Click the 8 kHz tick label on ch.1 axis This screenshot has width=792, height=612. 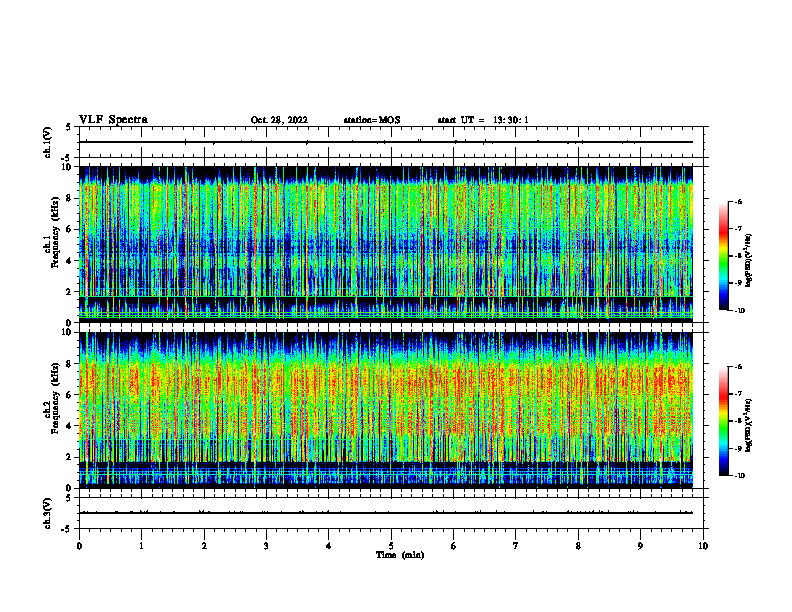coord(70,198)
